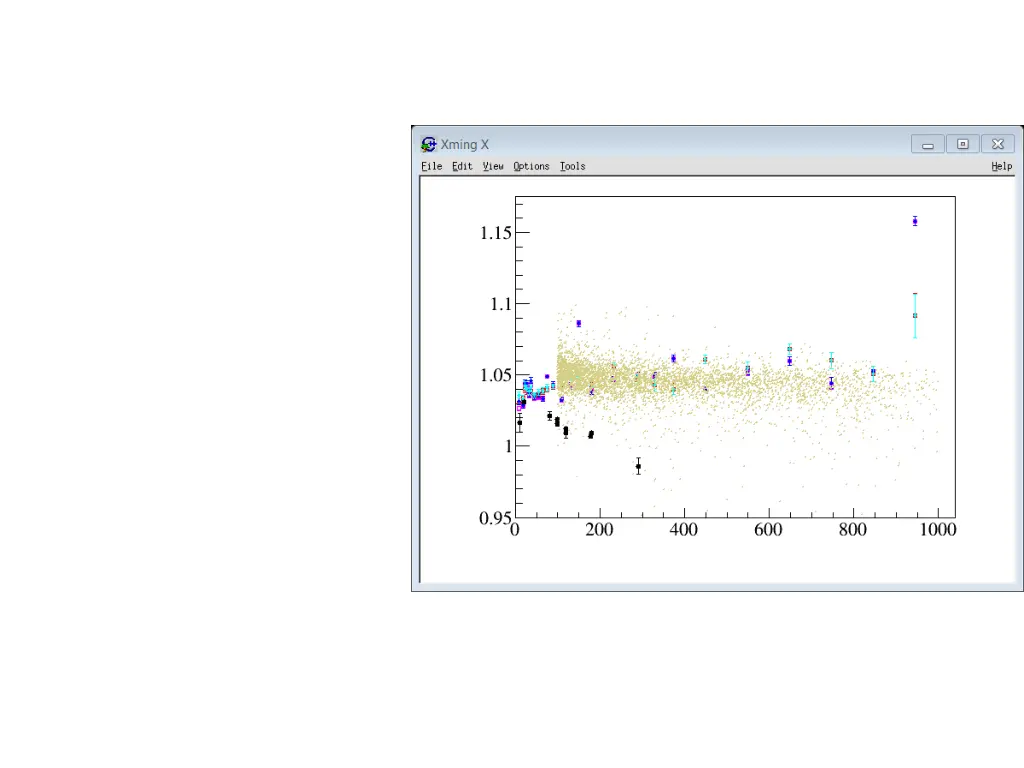
Task: Click the 1.1 y-axis label
Action: coord(501,304)
